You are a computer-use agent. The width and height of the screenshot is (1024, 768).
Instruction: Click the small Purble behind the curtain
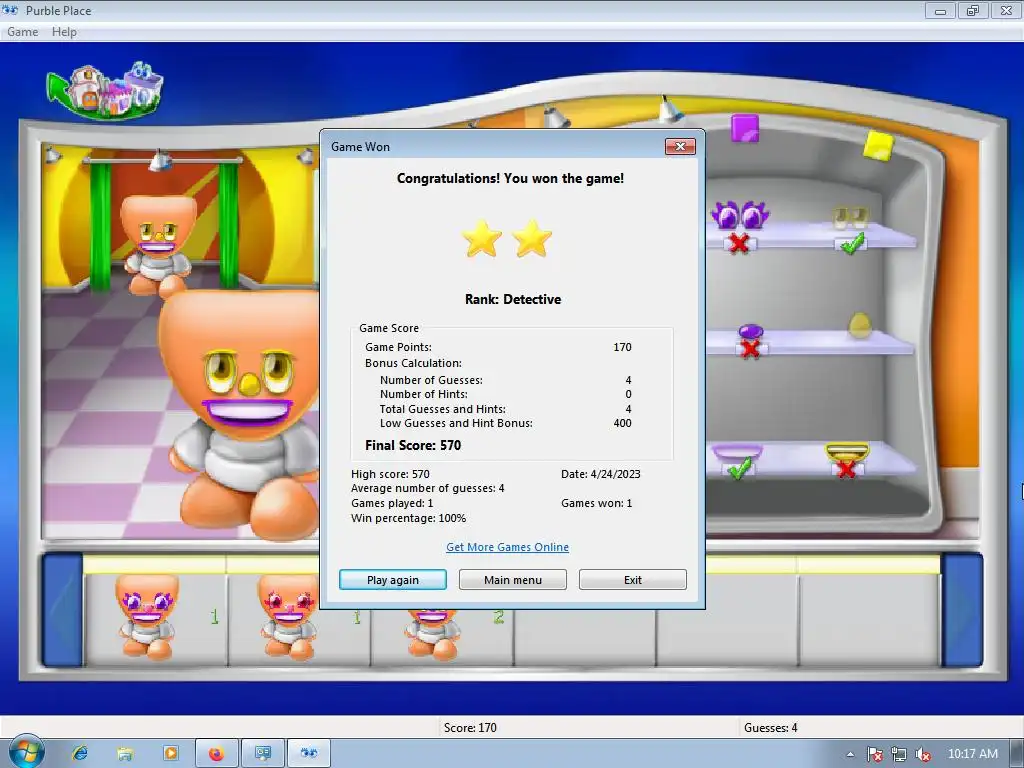pos(158,246)
